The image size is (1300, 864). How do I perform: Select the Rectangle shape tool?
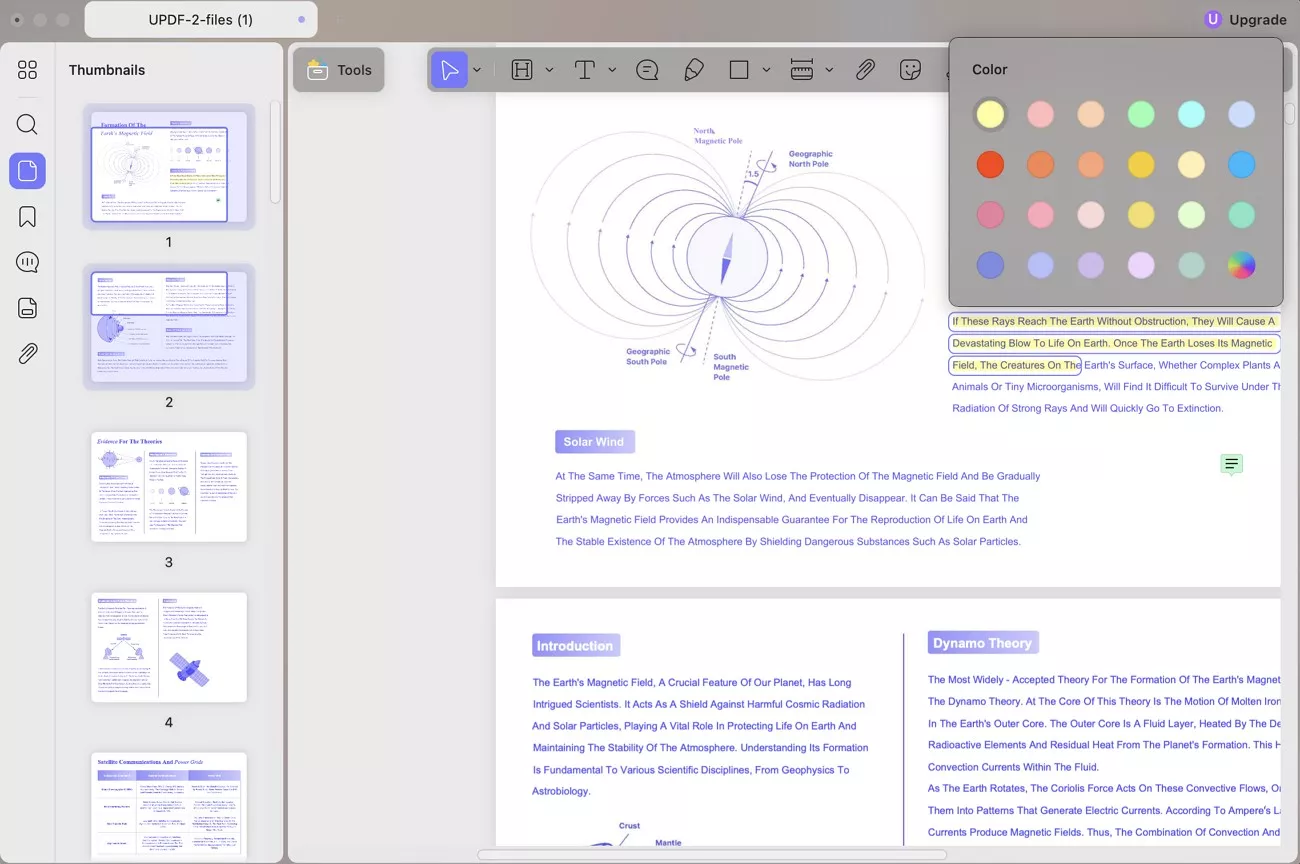tap(737, 69)
